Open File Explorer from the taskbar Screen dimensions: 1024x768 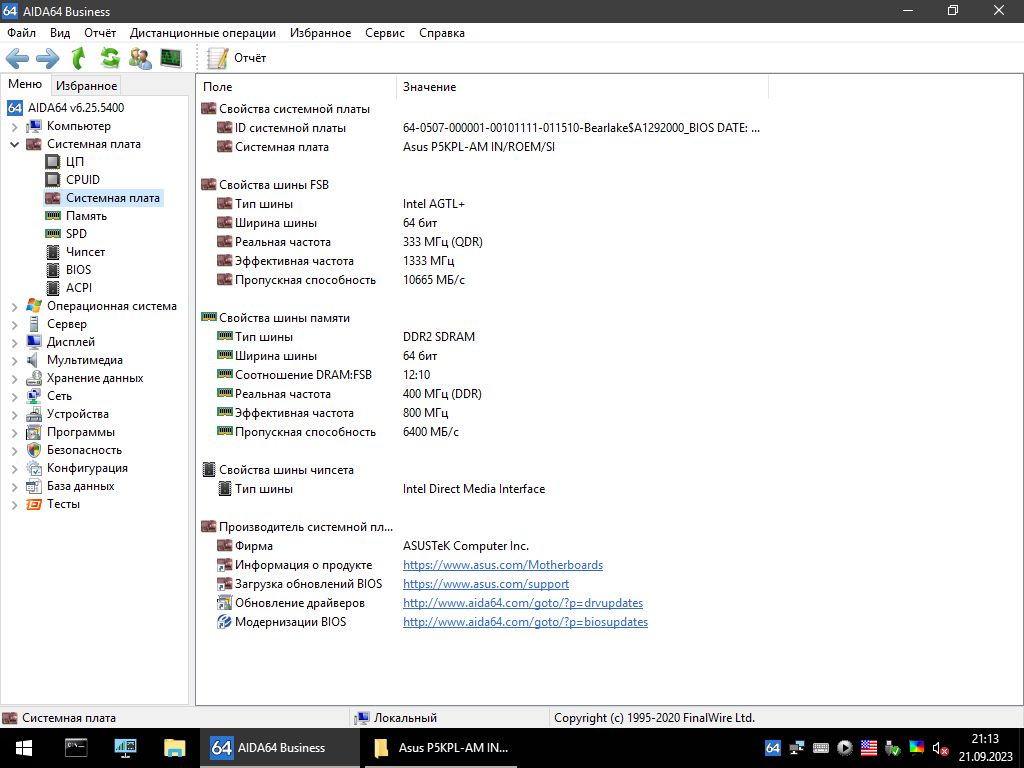174,748
